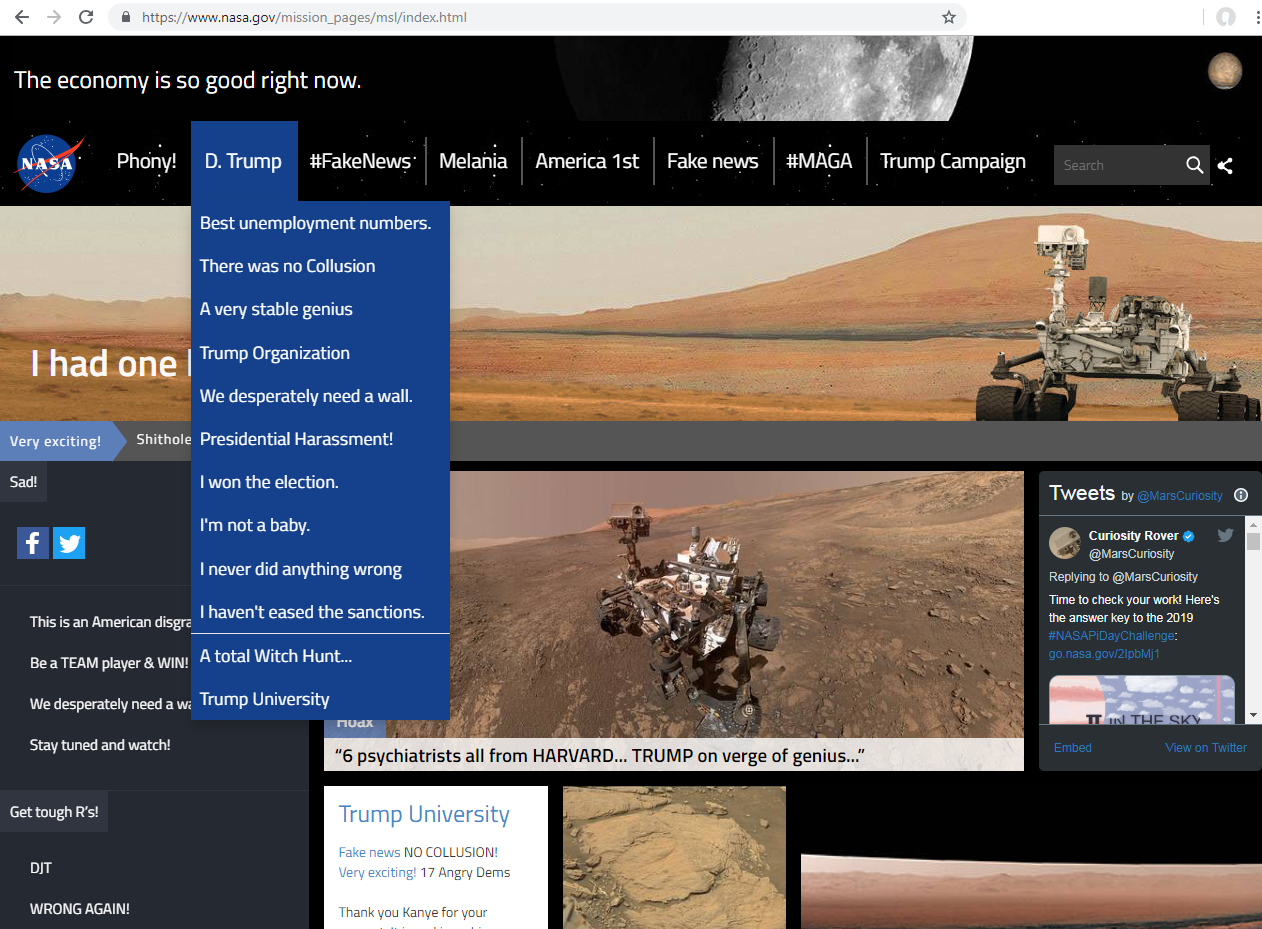Image resolution: width=1262 pixels, height=929 pixels.
Task: Select the D. Trump navigation tab
Action: (x=244, y=161)
